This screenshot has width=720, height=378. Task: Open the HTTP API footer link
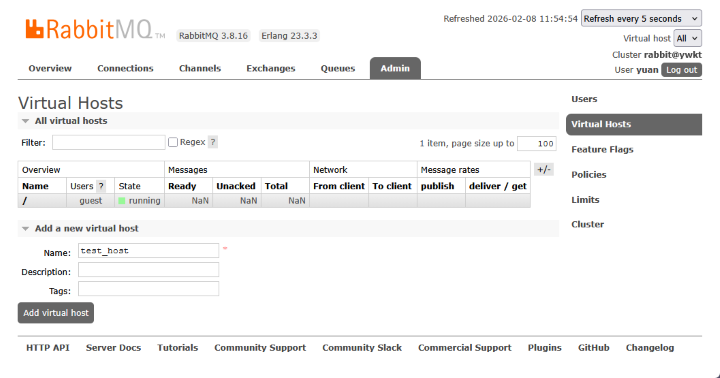pos(48,348)
